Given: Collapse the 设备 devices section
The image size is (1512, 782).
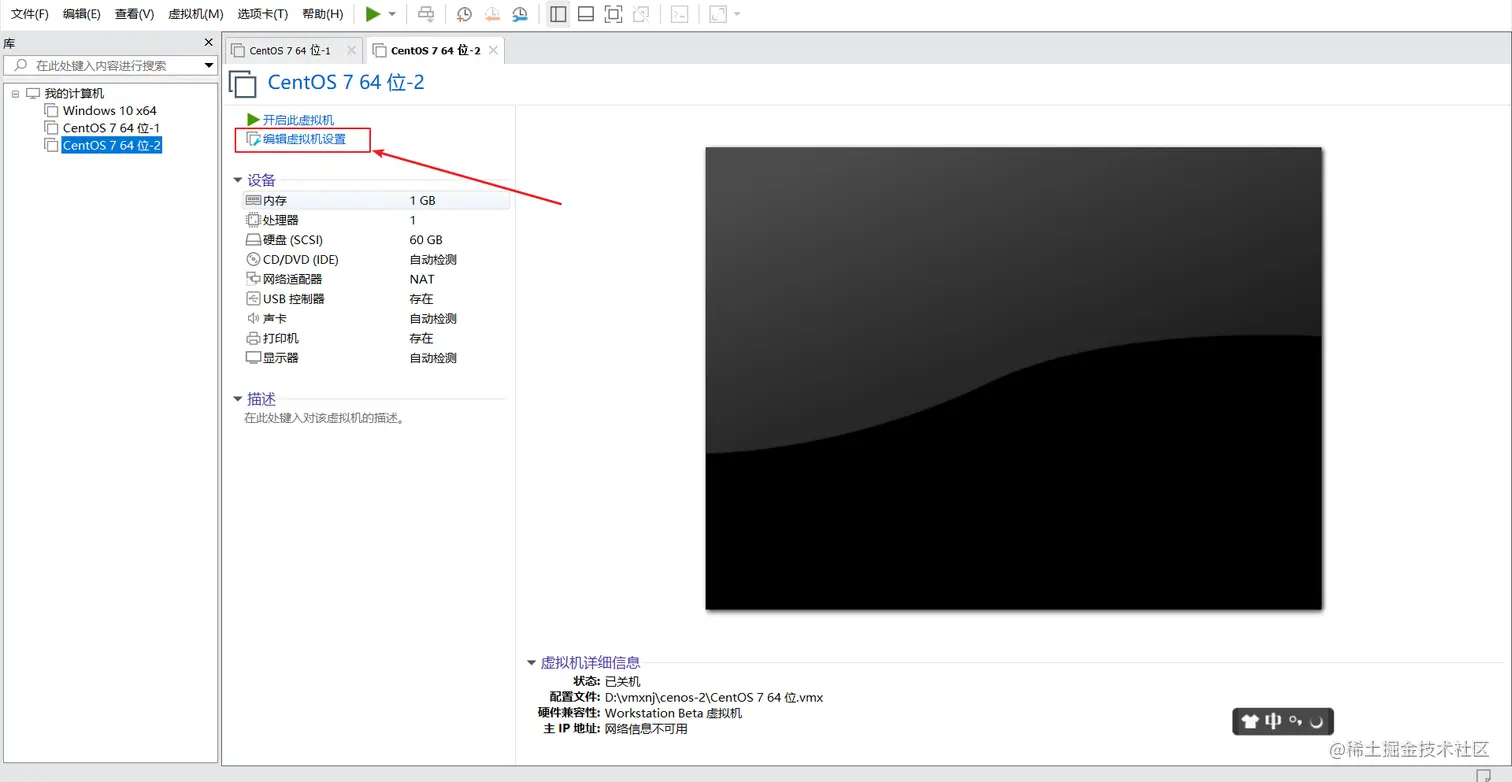Looking at the screenshot, I should [238, 180].
